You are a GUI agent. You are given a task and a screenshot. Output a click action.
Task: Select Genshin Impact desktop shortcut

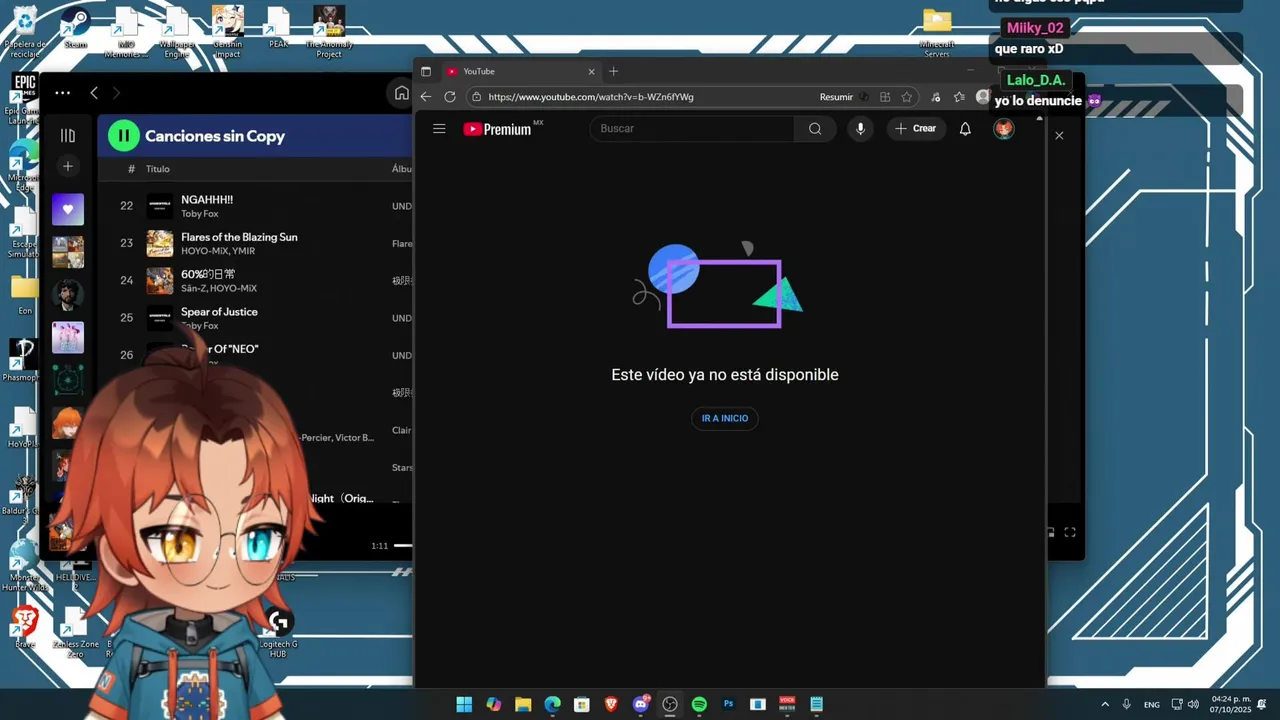[x=227, y=30]
